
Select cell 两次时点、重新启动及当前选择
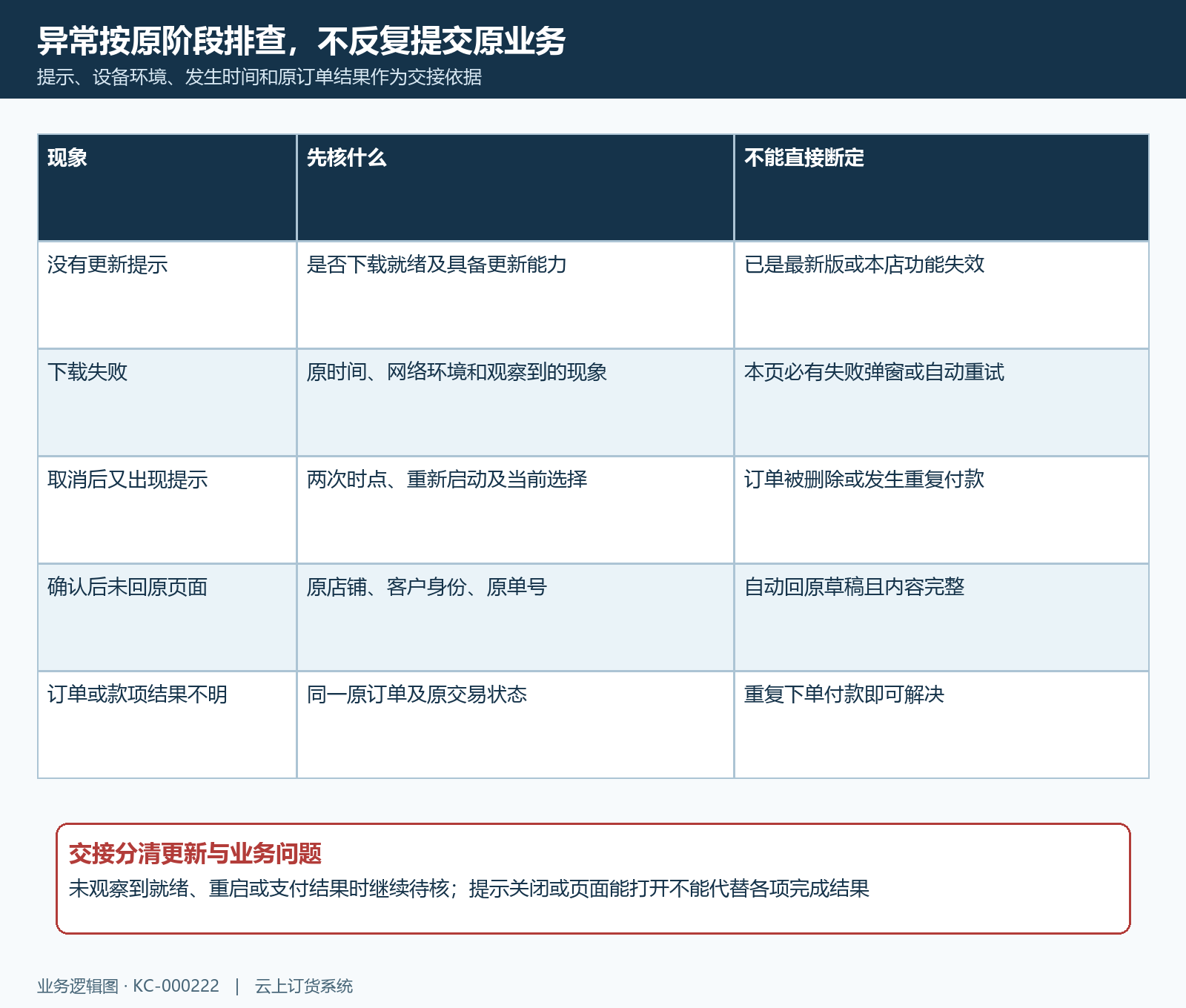point(515,510)
